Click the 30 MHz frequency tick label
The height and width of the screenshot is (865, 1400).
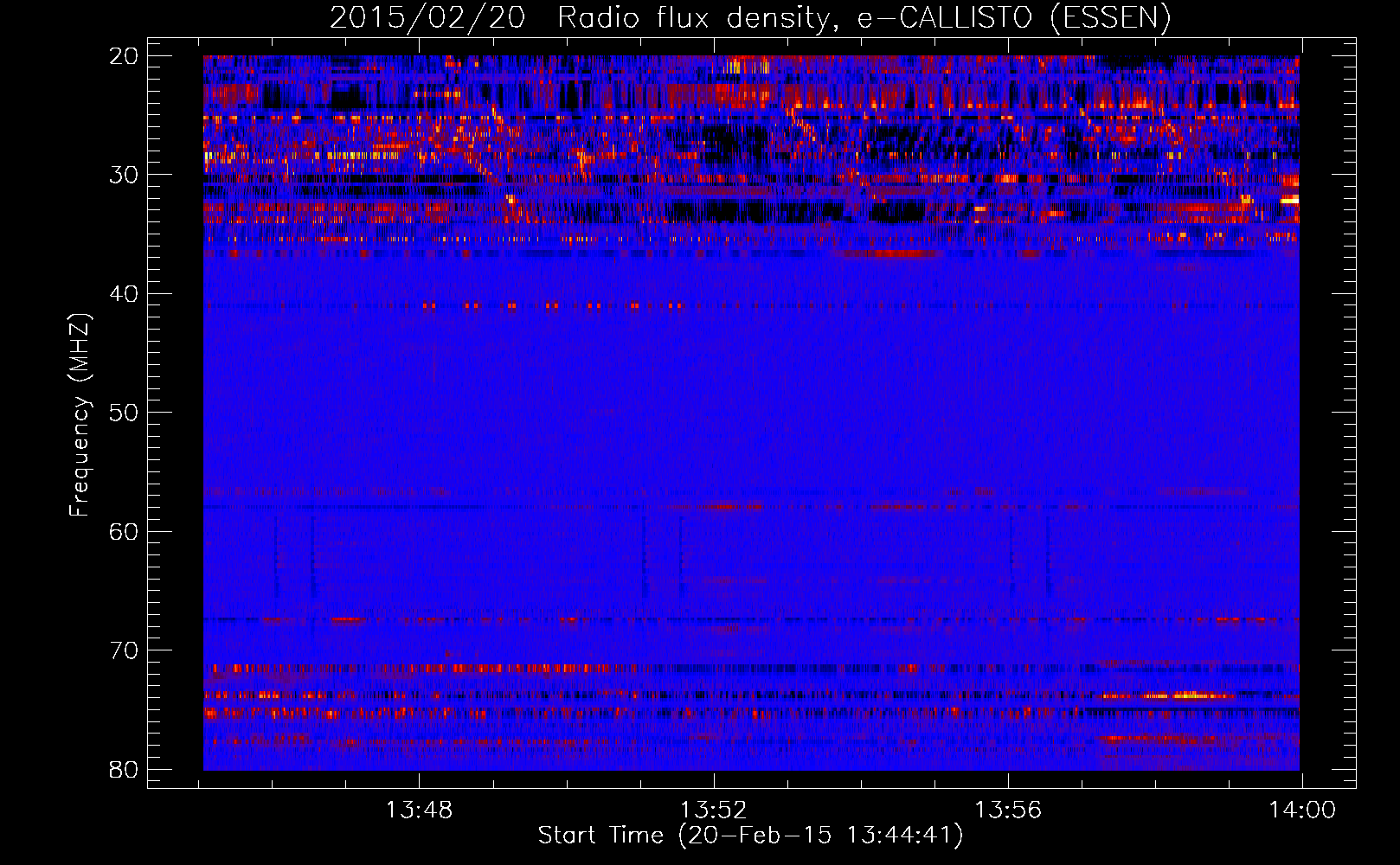[124, 175]
